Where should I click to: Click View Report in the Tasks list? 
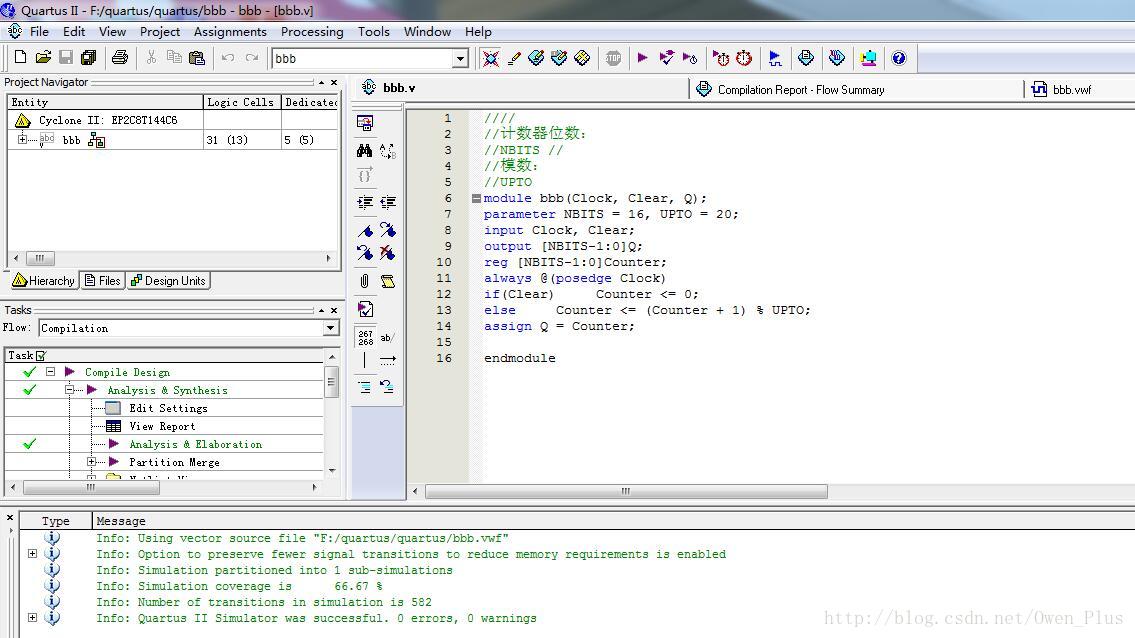tap(161, 426)
